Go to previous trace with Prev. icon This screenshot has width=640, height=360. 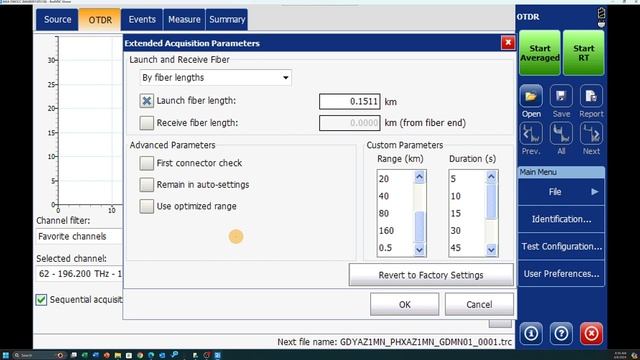tap(531, 133)
